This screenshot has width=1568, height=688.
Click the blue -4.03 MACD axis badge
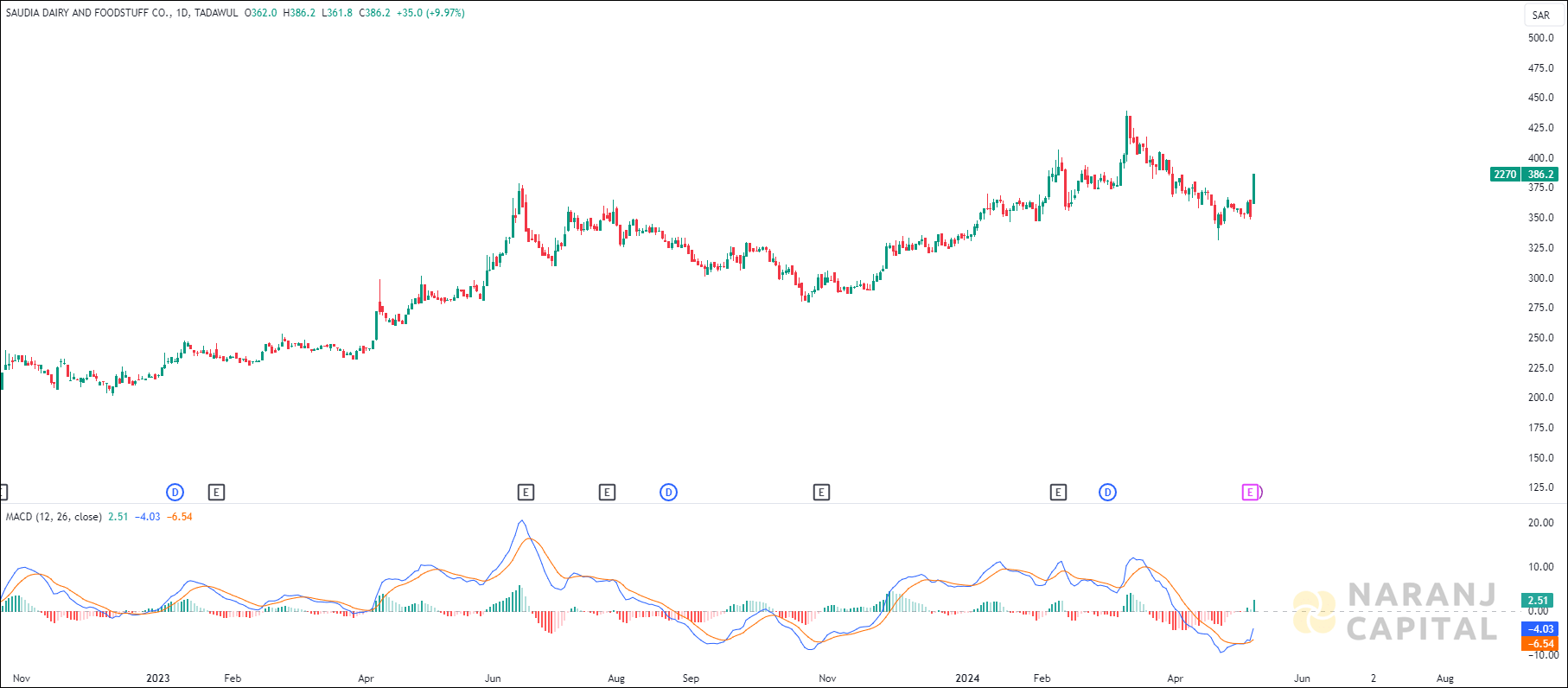pyautogui.click(x=1539, y=629)
